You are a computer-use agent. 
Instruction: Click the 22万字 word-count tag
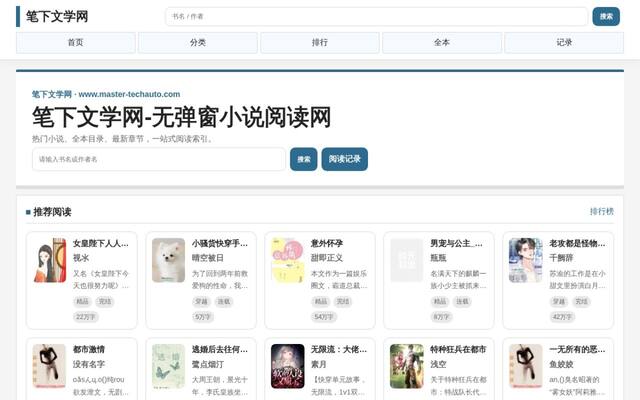(x=86, y=317)
